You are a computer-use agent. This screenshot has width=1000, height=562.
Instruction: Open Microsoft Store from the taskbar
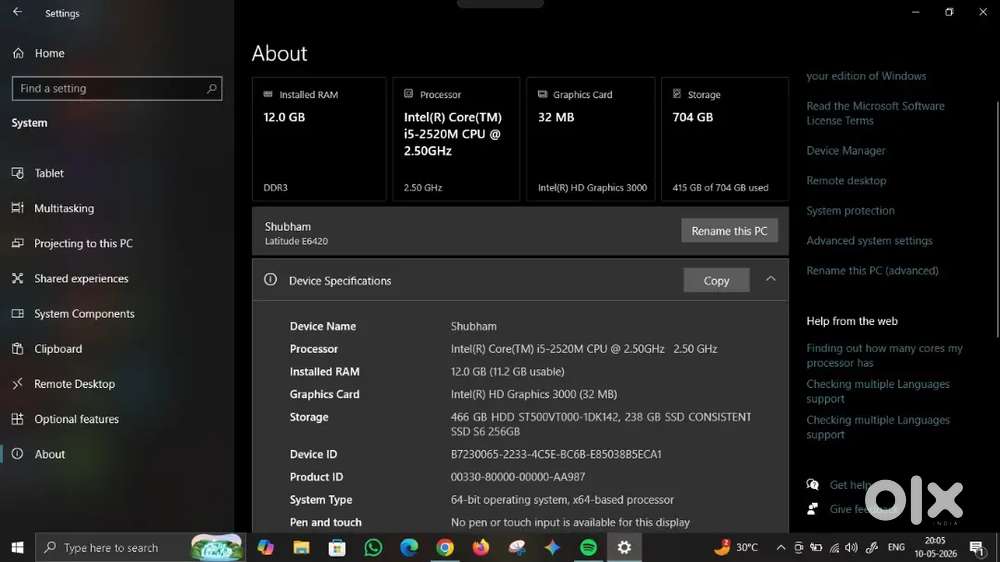(x=337, y=547)
